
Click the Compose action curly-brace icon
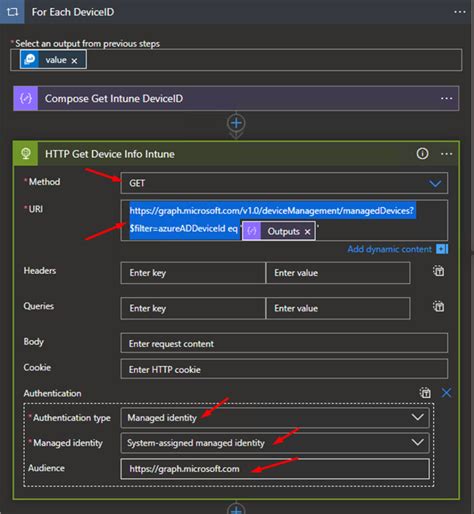pos(26,99)
